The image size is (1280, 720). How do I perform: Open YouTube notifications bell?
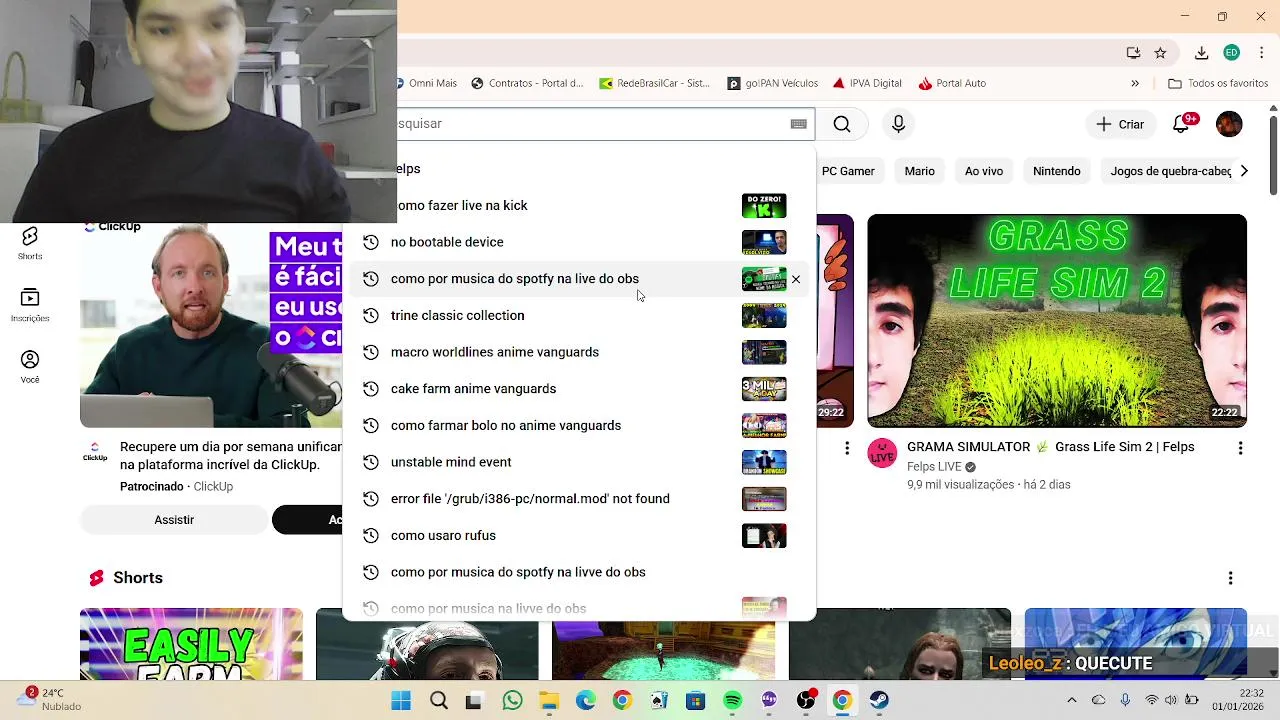(x=1181, y=124)
